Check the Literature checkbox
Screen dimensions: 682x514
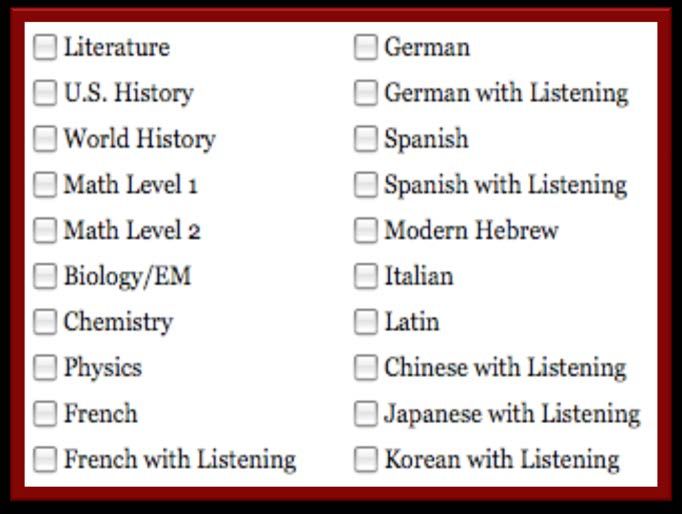point(45,47)
